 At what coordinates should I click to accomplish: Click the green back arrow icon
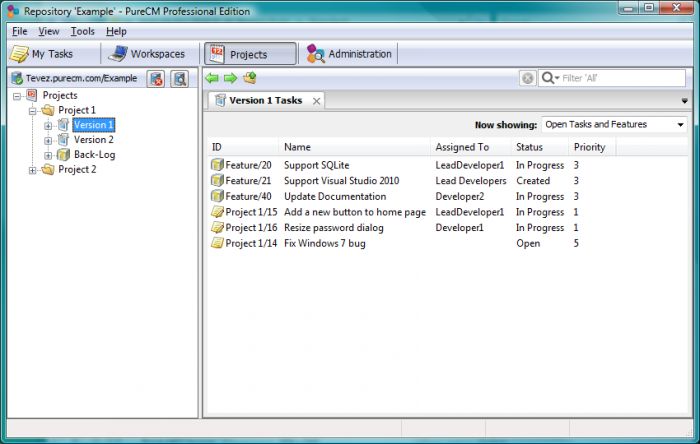coord(212,79)
